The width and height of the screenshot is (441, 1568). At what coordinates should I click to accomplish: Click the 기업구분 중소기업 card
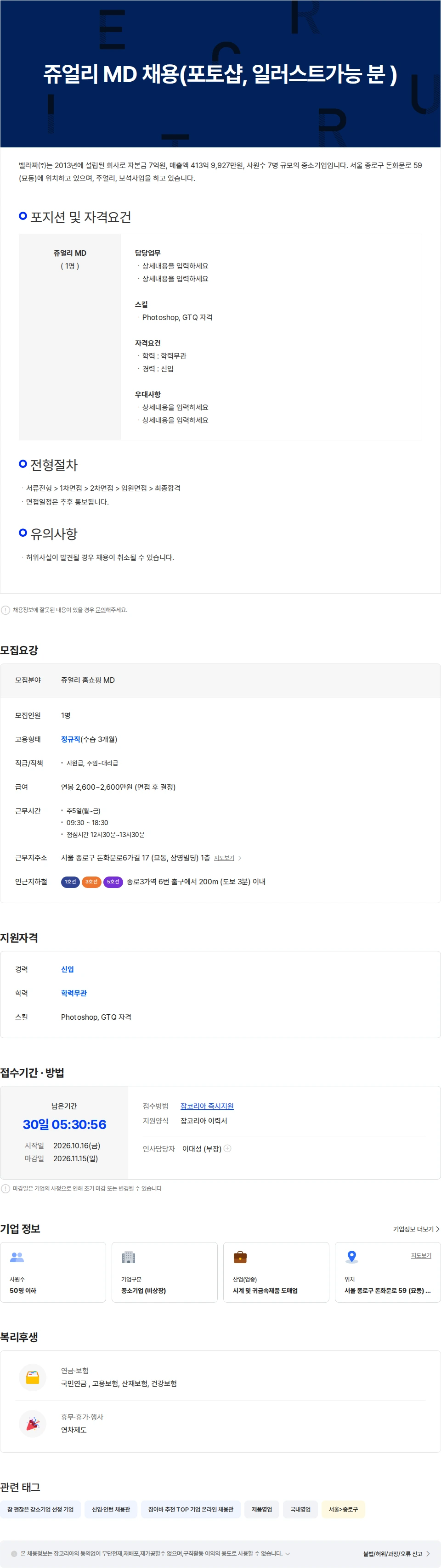[164, 1272]
